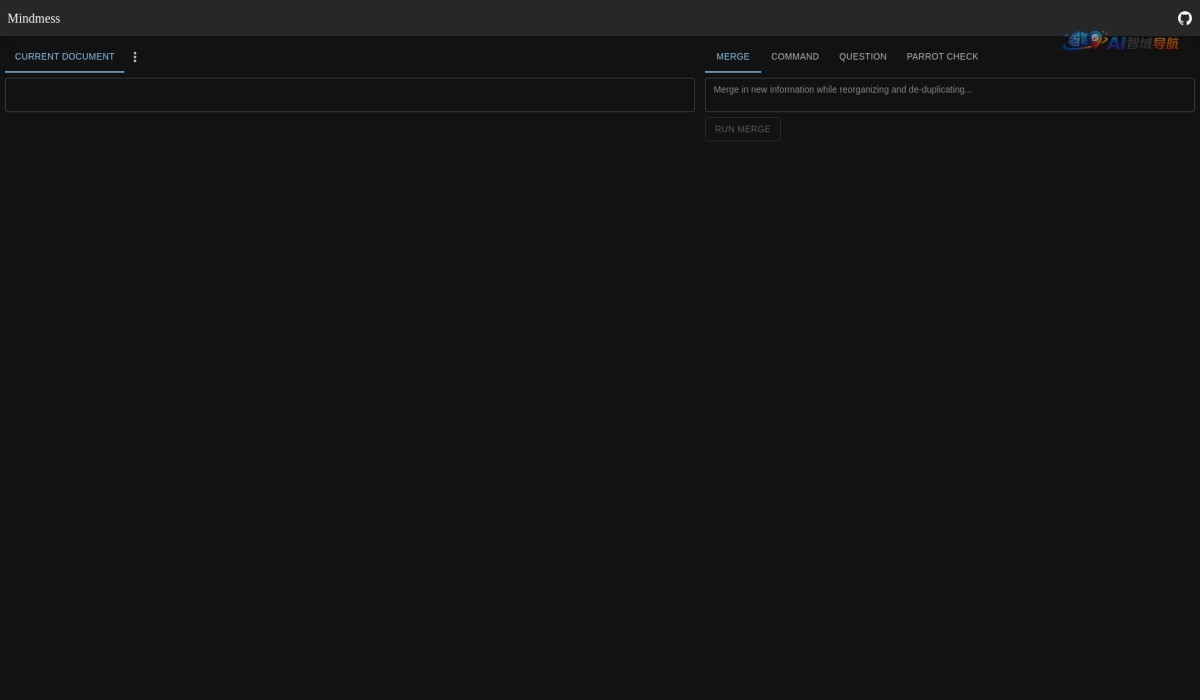Viewport: 1200px width, 700px height.
Task: Click the merge field placeholder text
Action: [842, 90]
